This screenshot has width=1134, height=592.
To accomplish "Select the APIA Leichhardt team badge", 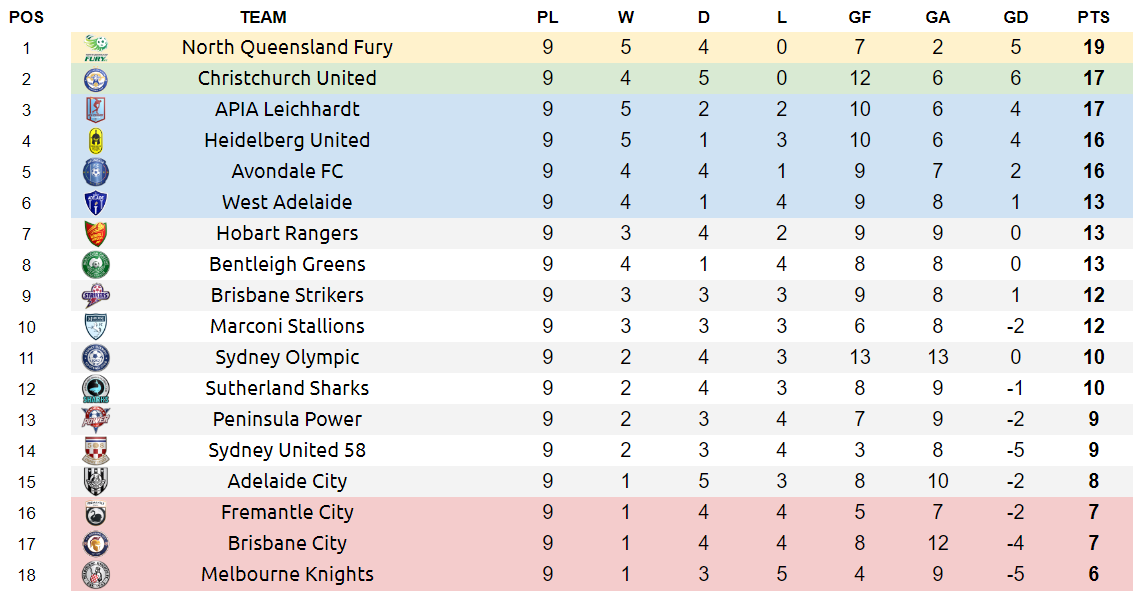I will [x=95, y=110].
